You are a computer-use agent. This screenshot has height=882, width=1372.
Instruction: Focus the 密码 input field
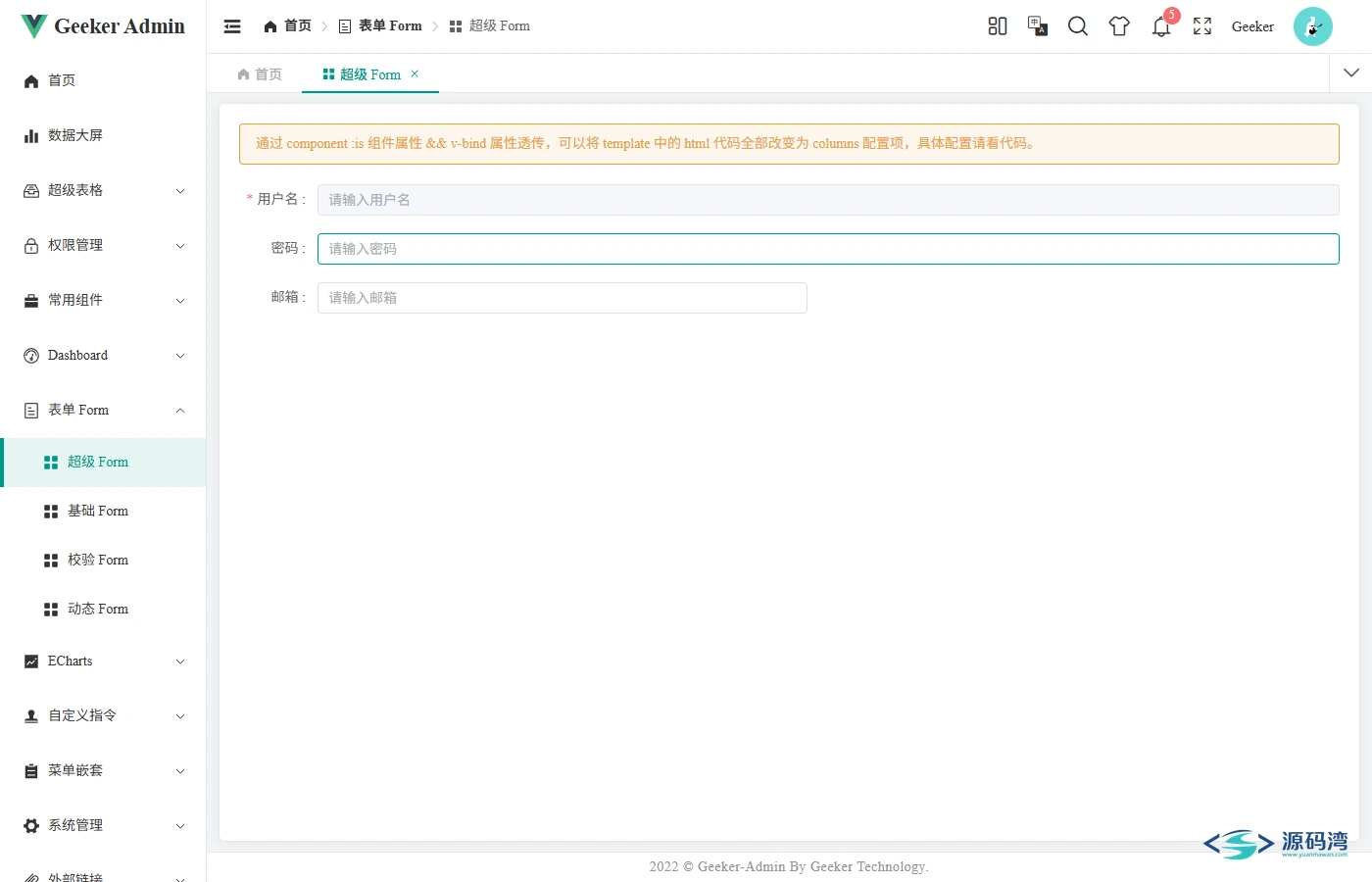tap(828, 249)
